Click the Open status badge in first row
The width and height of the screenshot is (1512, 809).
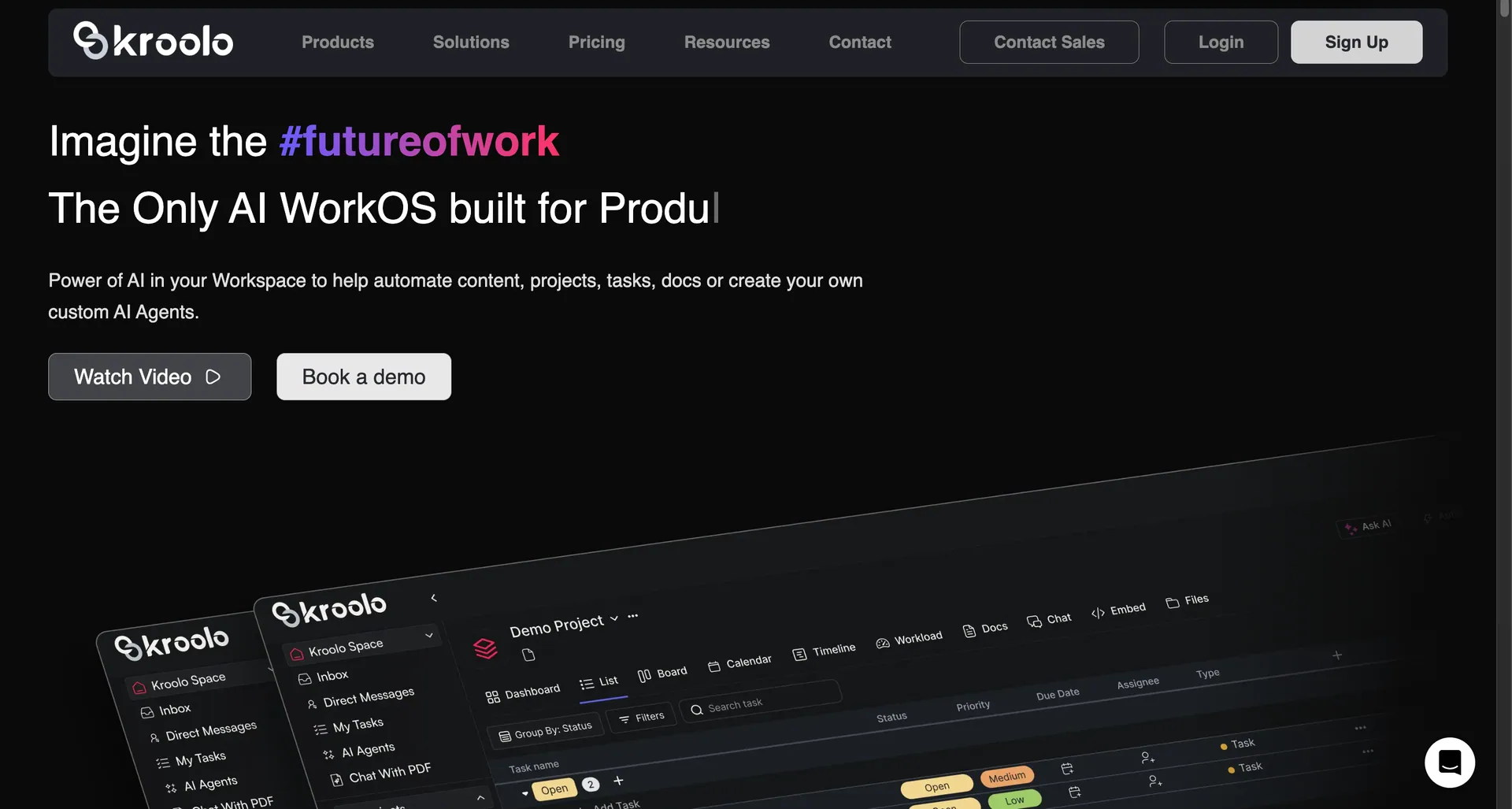[x=937, y=786]
